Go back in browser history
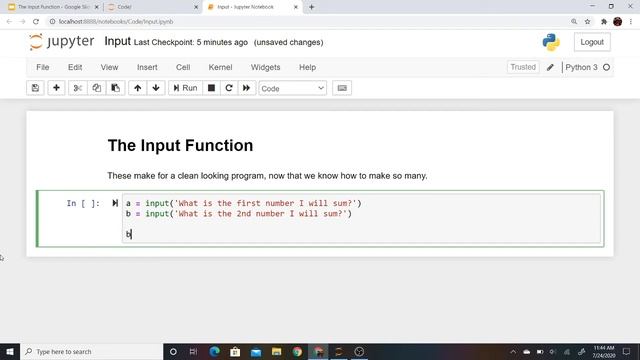640x360 pixels. tap(9, 22)
